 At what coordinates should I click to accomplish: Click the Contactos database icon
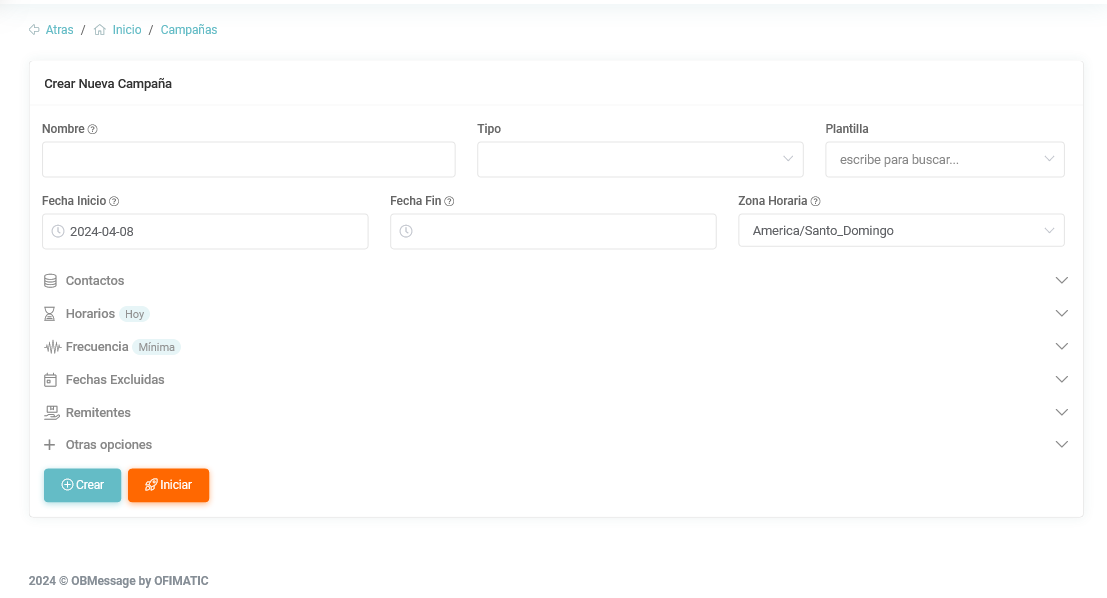click(x=50, y=281)
